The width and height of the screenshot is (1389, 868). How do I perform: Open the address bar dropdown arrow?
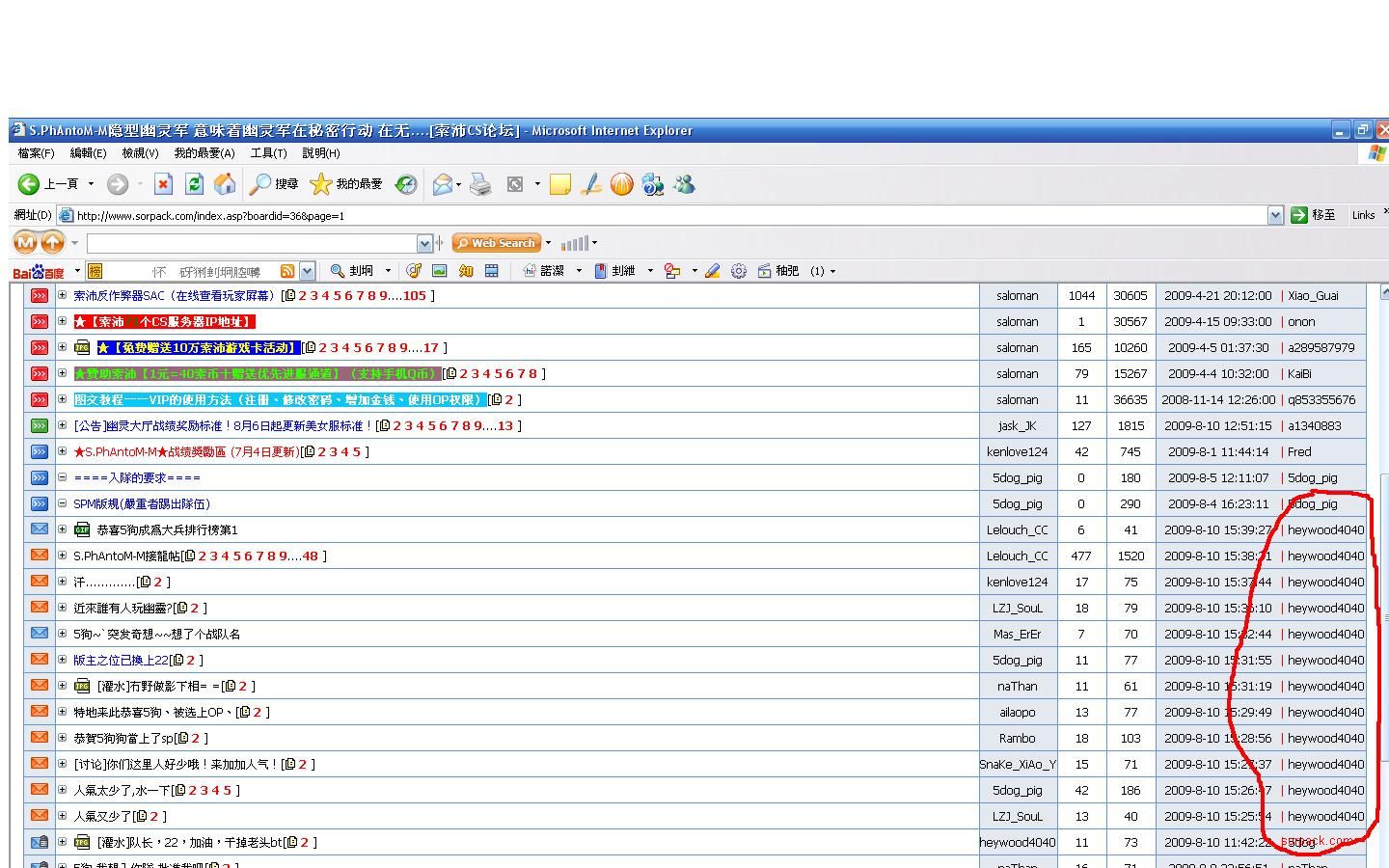point(1275,215)
